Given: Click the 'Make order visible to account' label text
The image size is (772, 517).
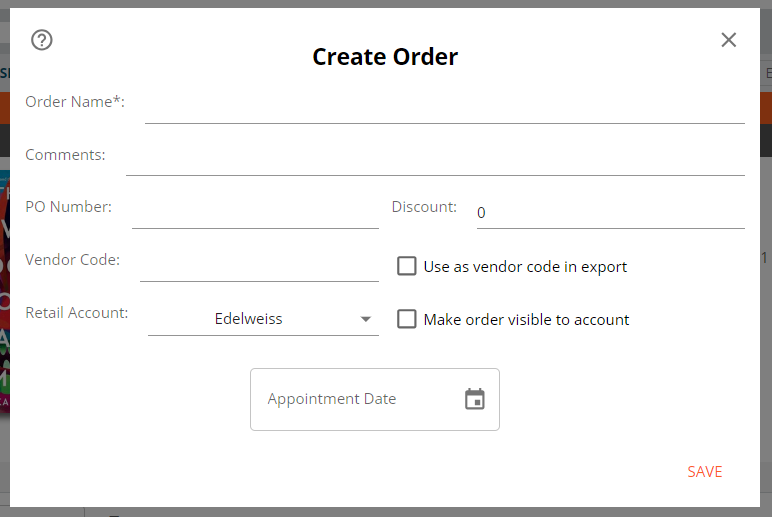Looking at the screenshot, I should (526, 320).
